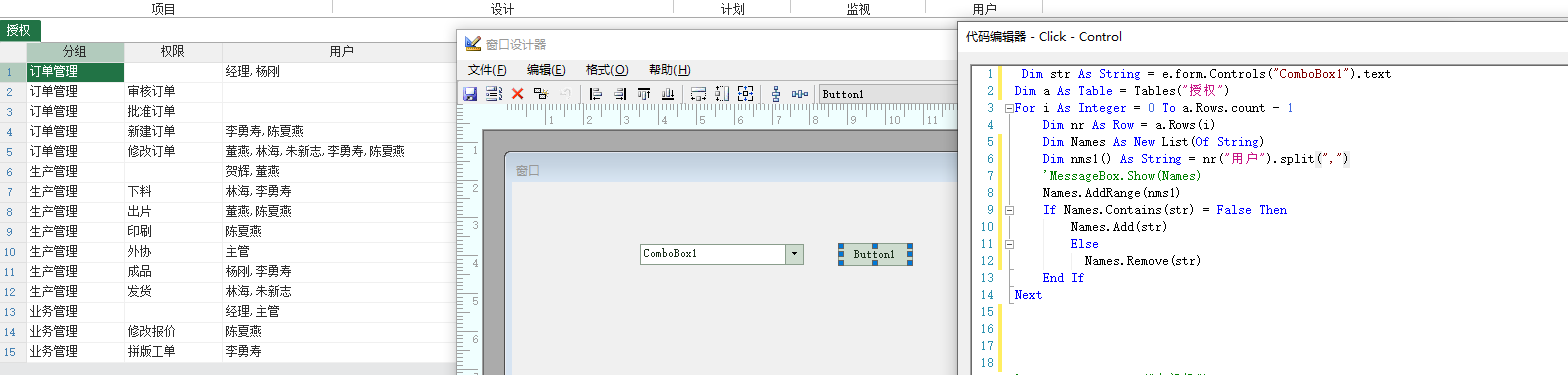The width and height of the screenshot is (1568, 375).
Task: Click the add new control icon
Action: pos(541,94)
